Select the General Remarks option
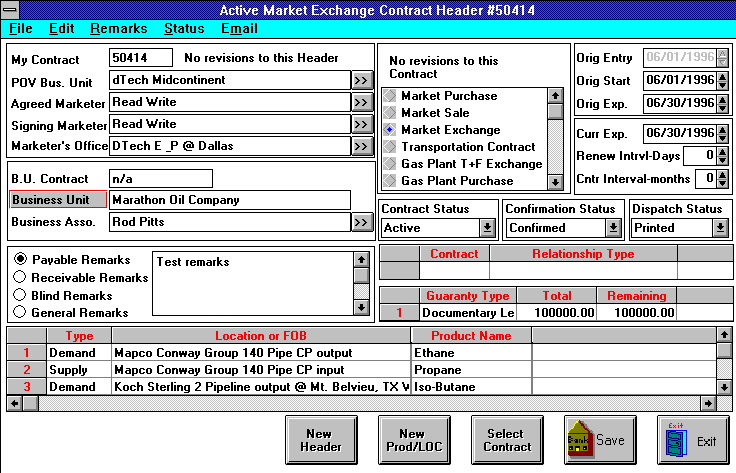This screenshot has height=473, width=736. [x=71, y=313]
